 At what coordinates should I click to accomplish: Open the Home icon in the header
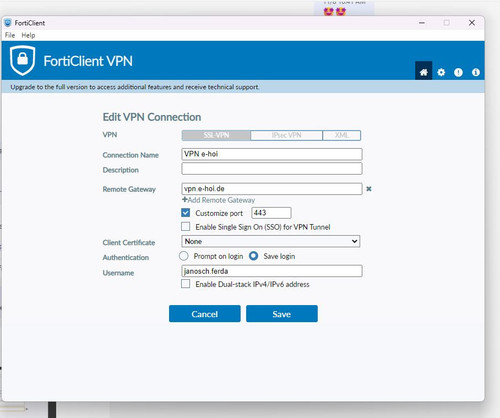click(423, 72)
